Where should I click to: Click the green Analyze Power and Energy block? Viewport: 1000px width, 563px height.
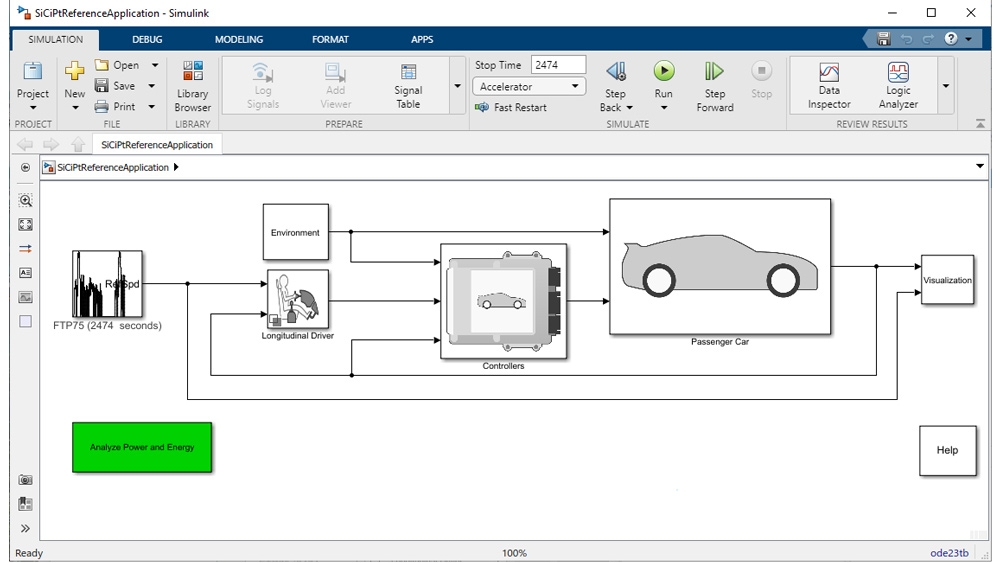[x=142, y=447]
